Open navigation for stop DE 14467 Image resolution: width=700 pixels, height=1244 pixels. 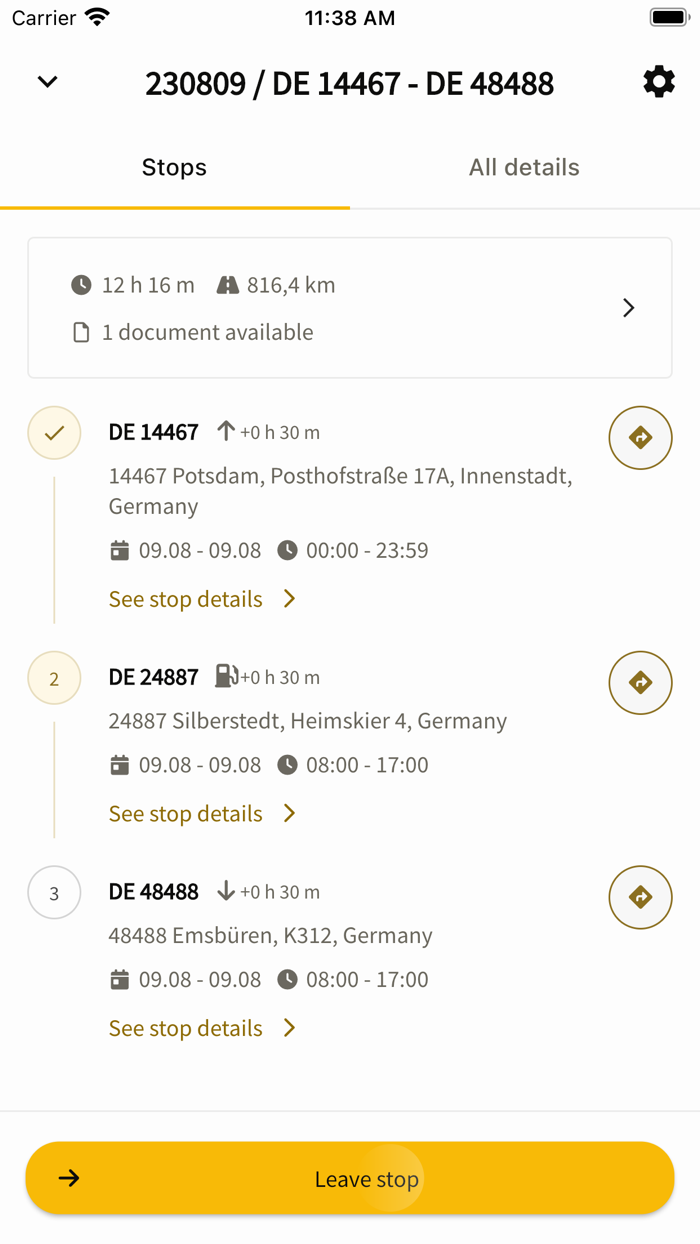(x=640, y=438)
